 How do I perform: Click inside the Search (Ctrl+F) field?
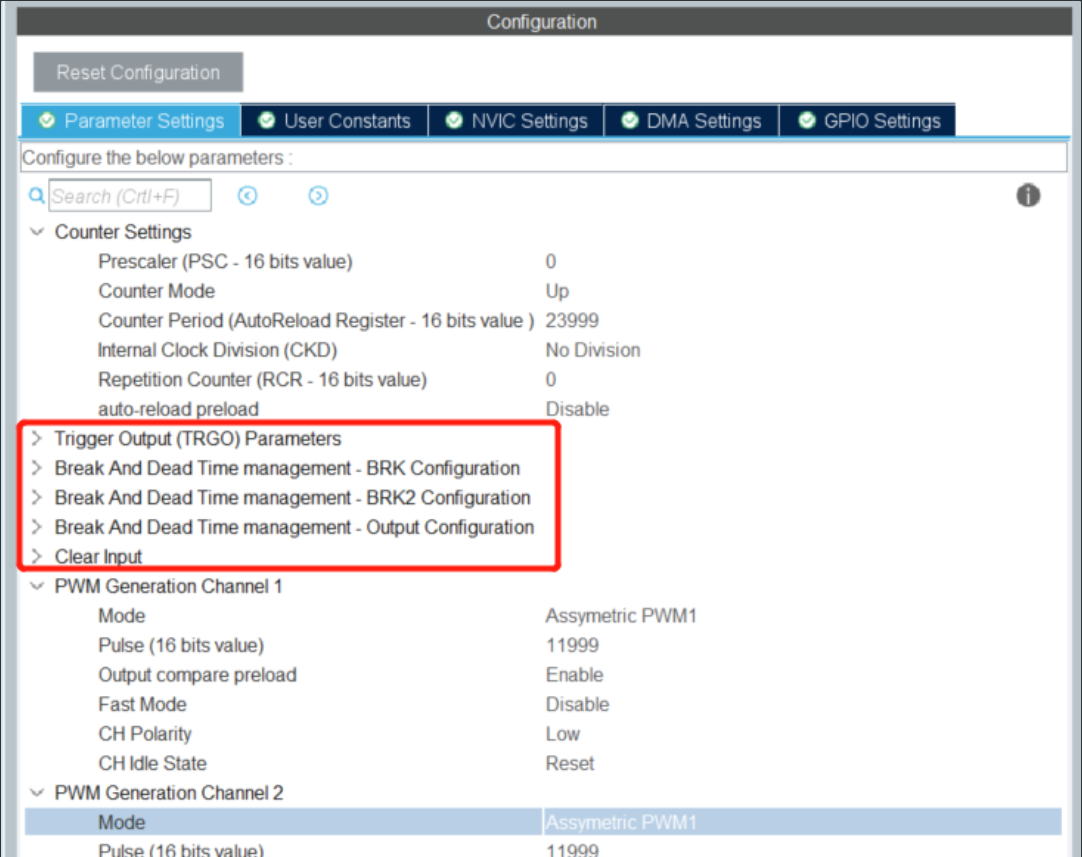coord(130,195)
